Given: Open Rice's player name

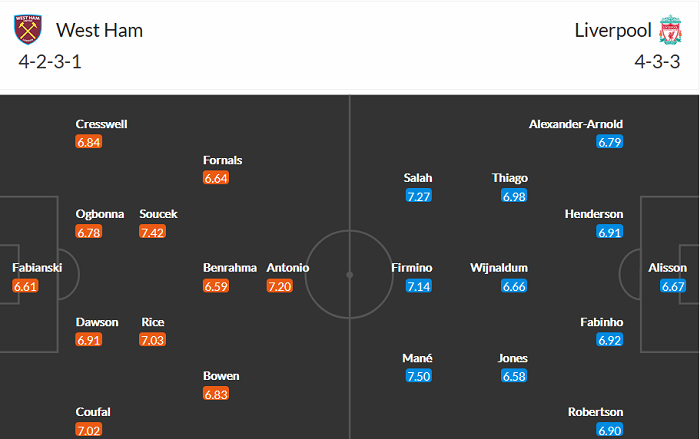Looking at the screenshot, I should 153,322.
